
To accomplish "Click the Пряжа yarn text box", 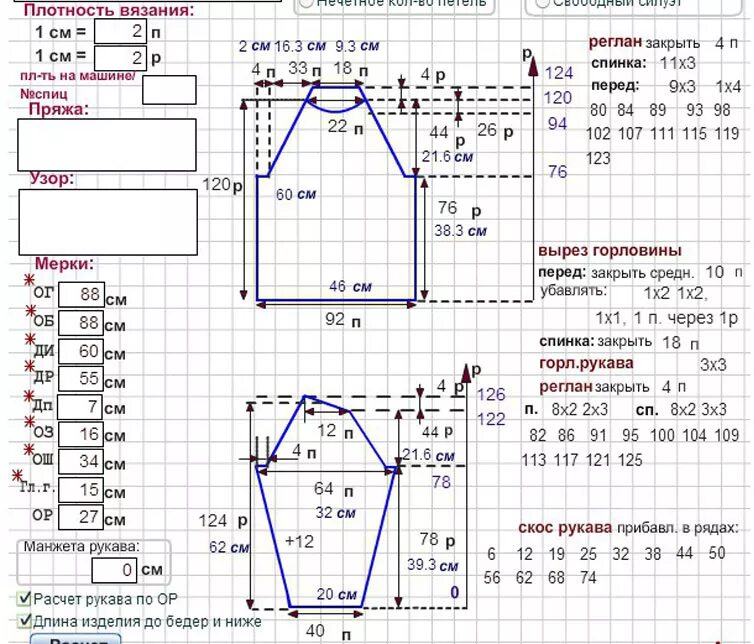I will pyautogui.click(x=107, y=145).
